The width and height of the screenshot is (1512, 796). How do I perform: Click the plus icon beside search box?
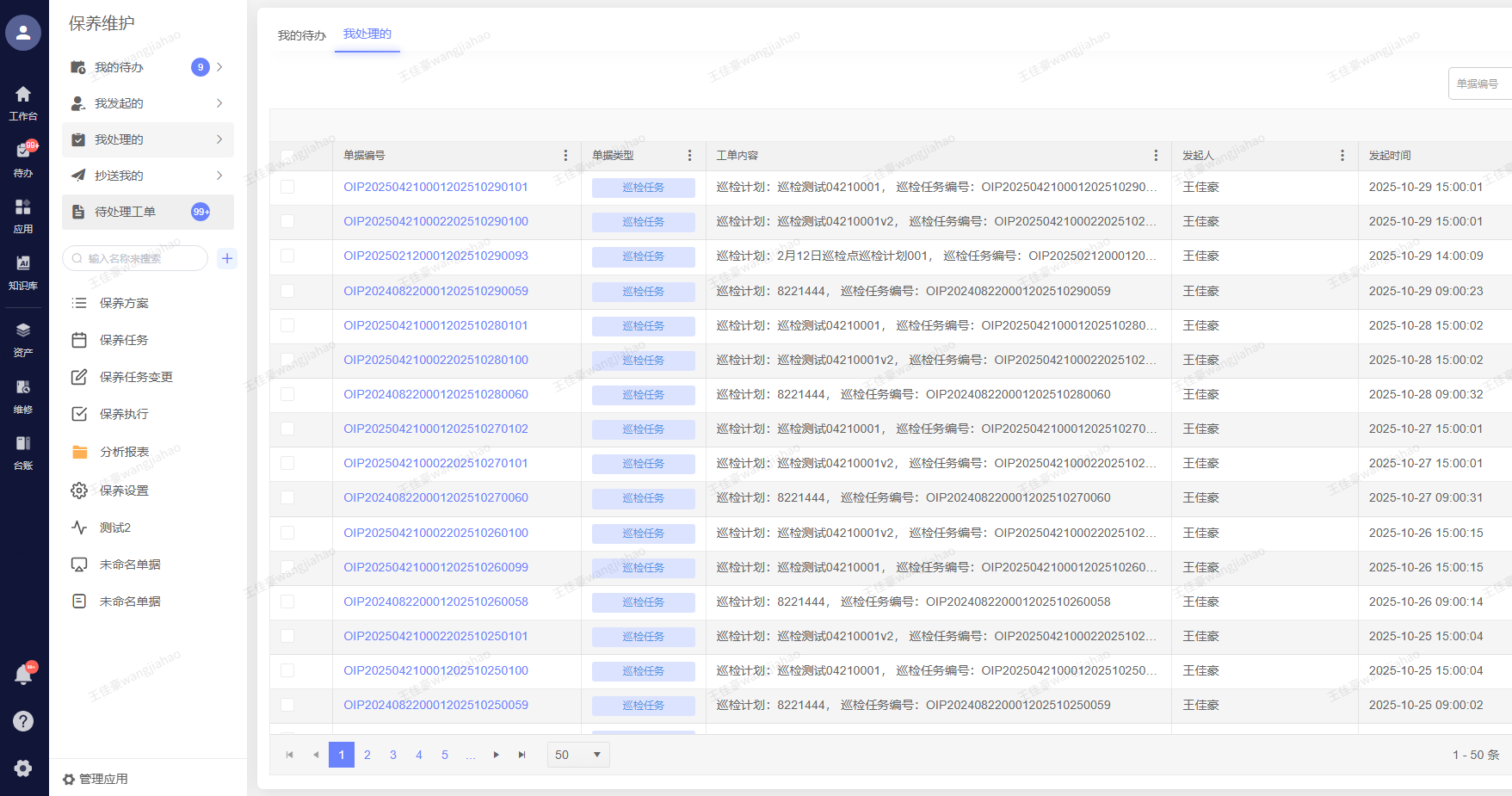pyautogui.click(x=227, y=258)
